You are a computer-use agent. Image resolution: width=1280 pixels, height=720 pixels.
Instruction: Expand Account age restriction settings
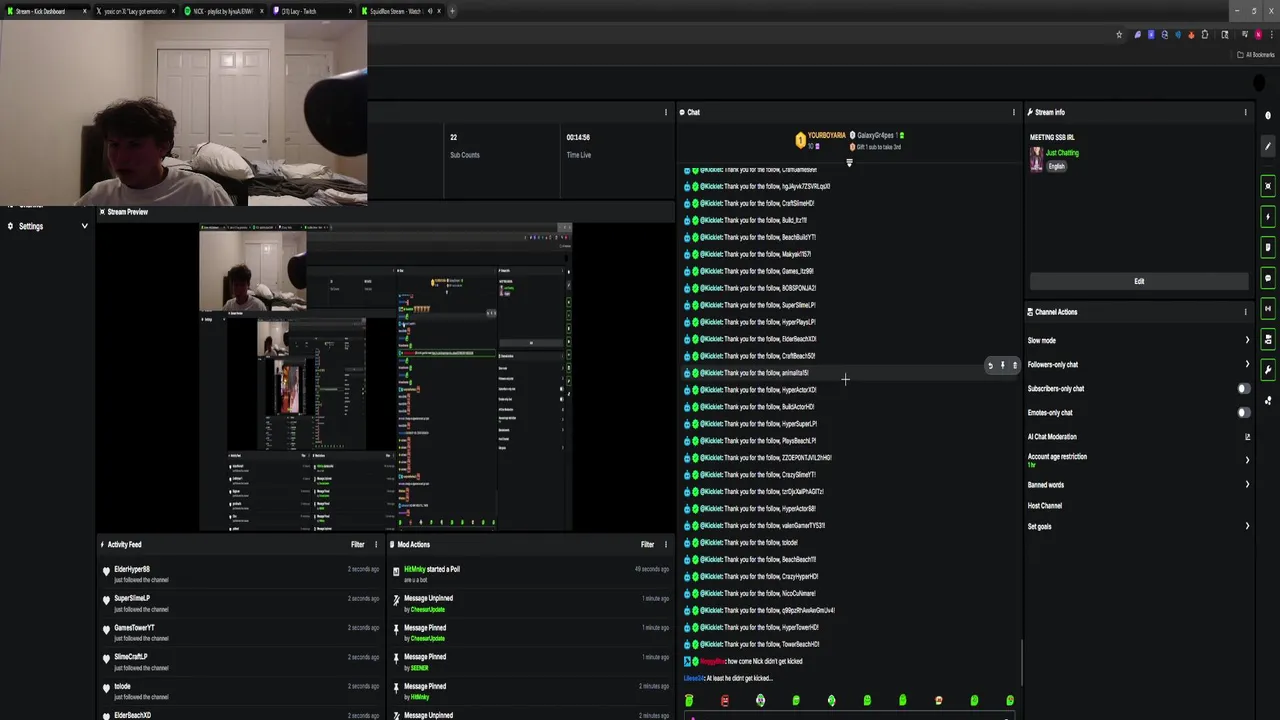tap(1247, 460)
